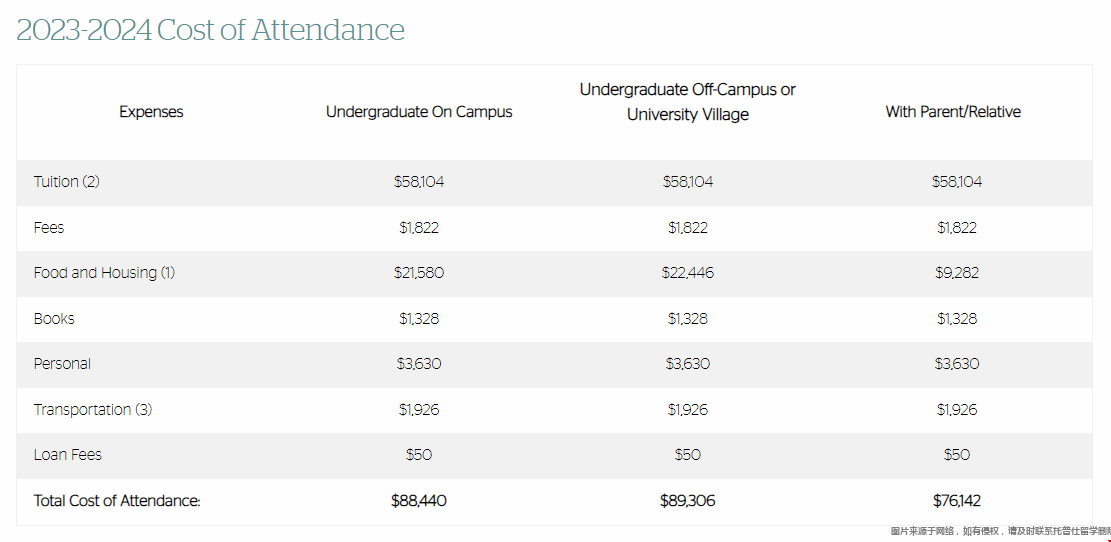Select the "Food and Housing (1)" row label
Image resolution: width=1111 pixels, height=542 pixels.
click(104, 273)
